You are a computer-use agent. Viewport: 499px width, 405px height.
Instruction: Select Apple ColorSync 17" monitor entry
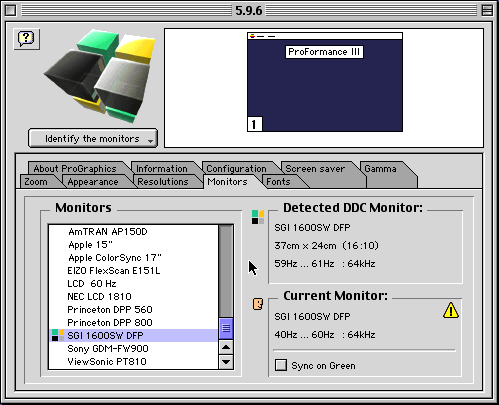point(133,258)
